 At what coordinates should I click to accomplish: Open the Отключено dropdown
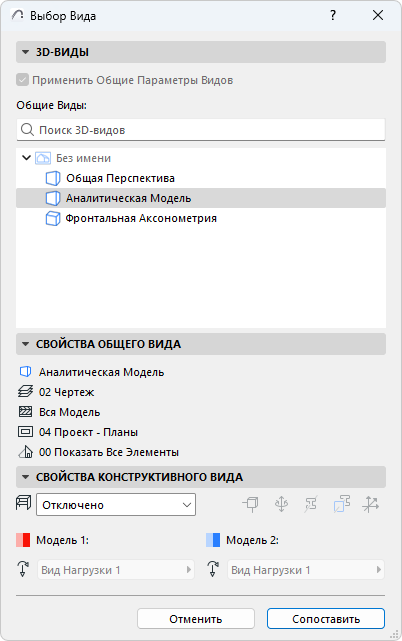coord(116,505)
